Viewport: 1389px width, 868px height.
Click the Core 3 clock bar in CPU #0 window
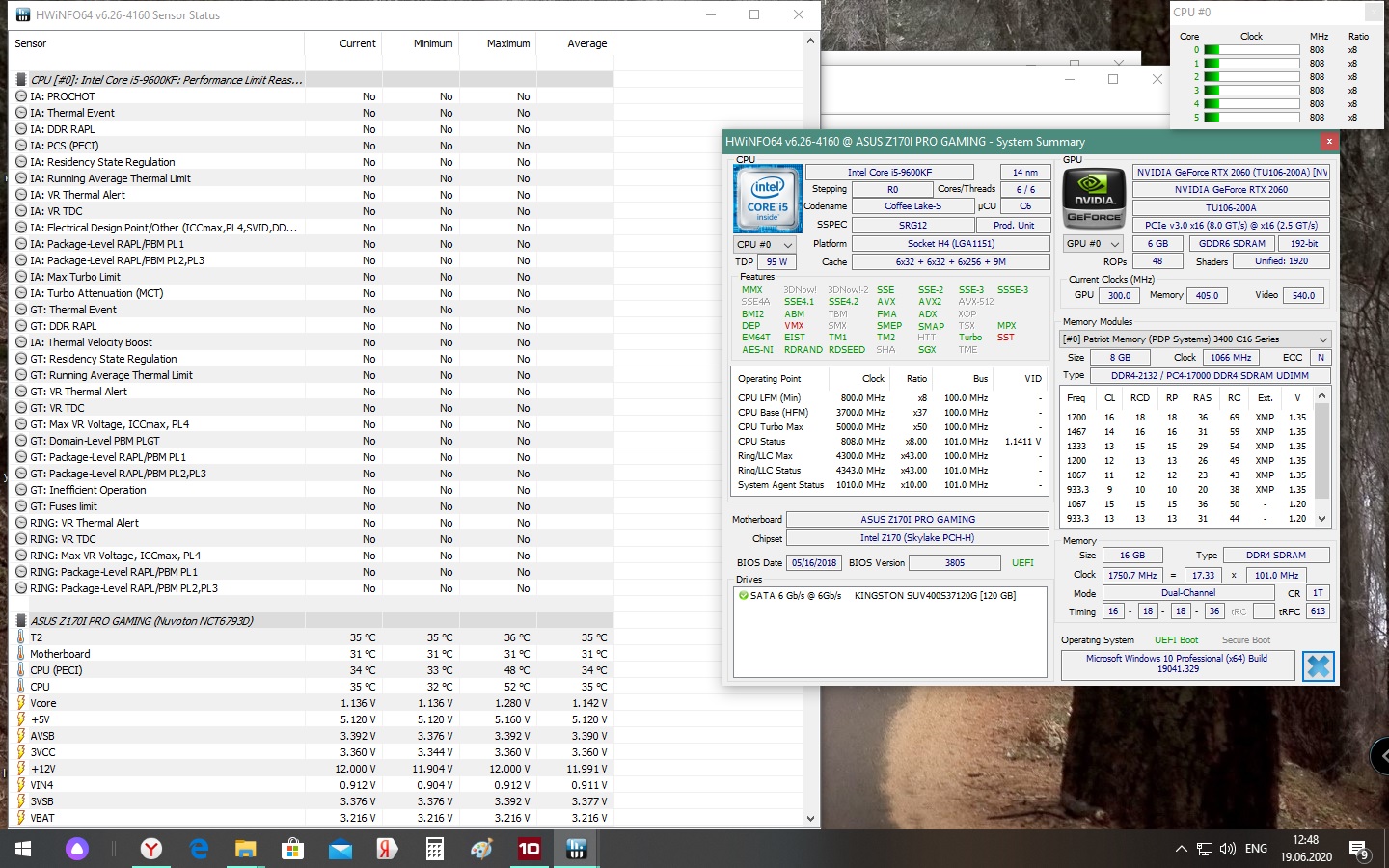click(1251, 91)
